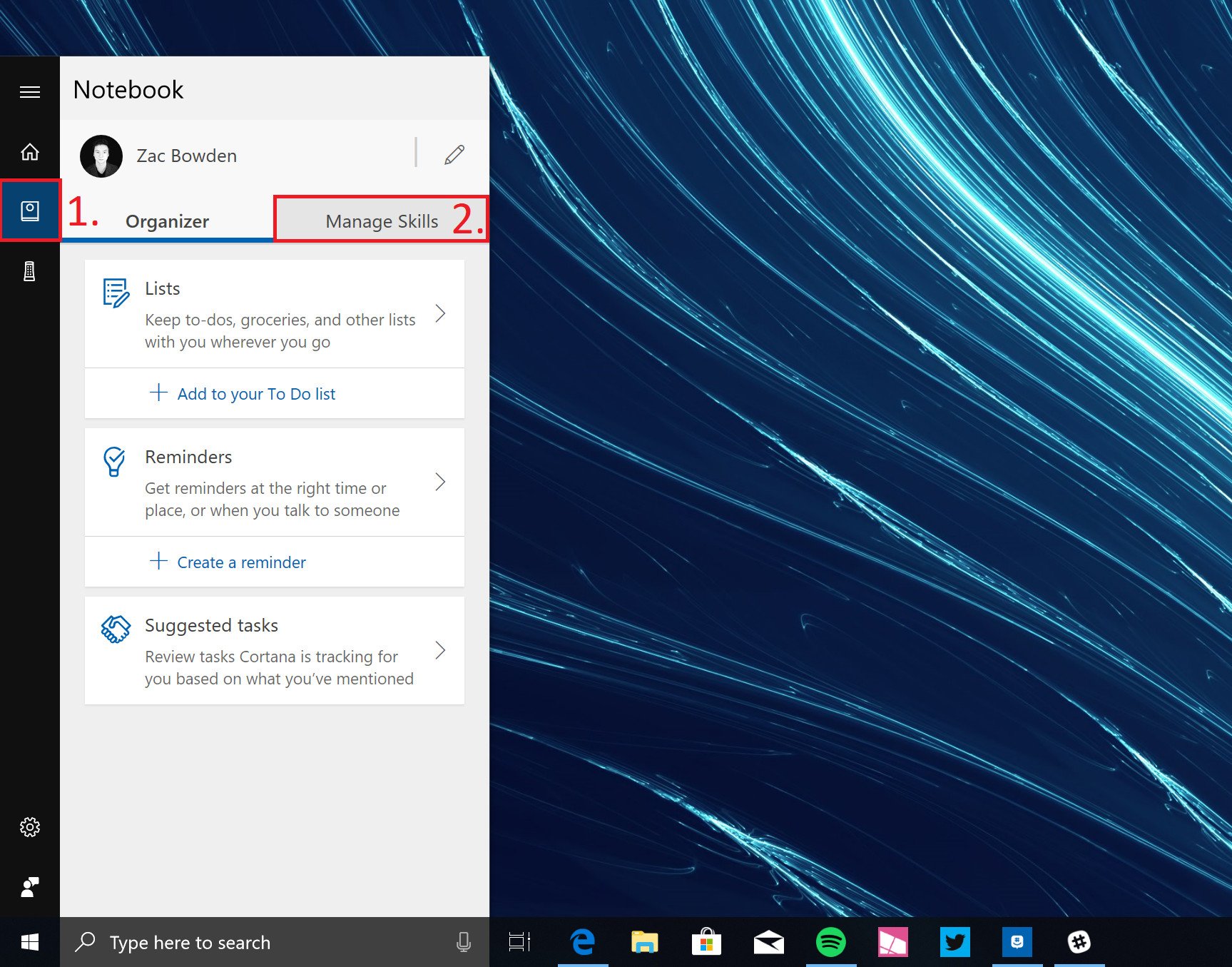Screen dimensions: 1232x967
Task: Open the blue smiley-face app in taskbar
Action: tap(1017, 942)
